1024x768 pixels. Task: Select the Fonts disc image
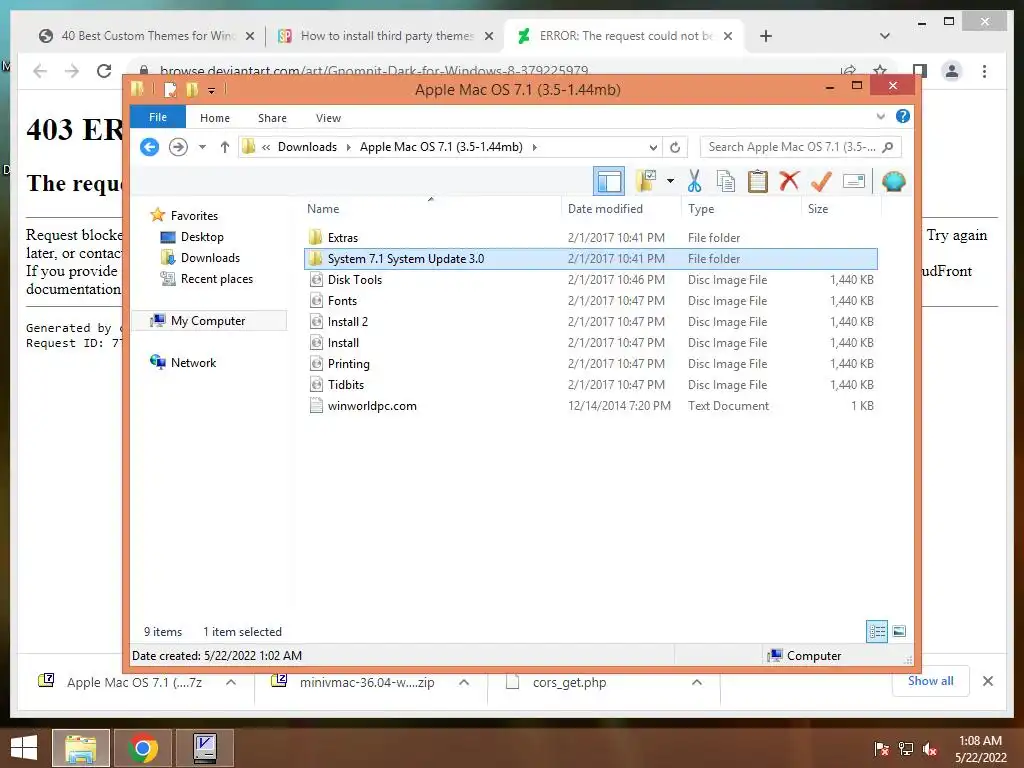coord(591,300)
